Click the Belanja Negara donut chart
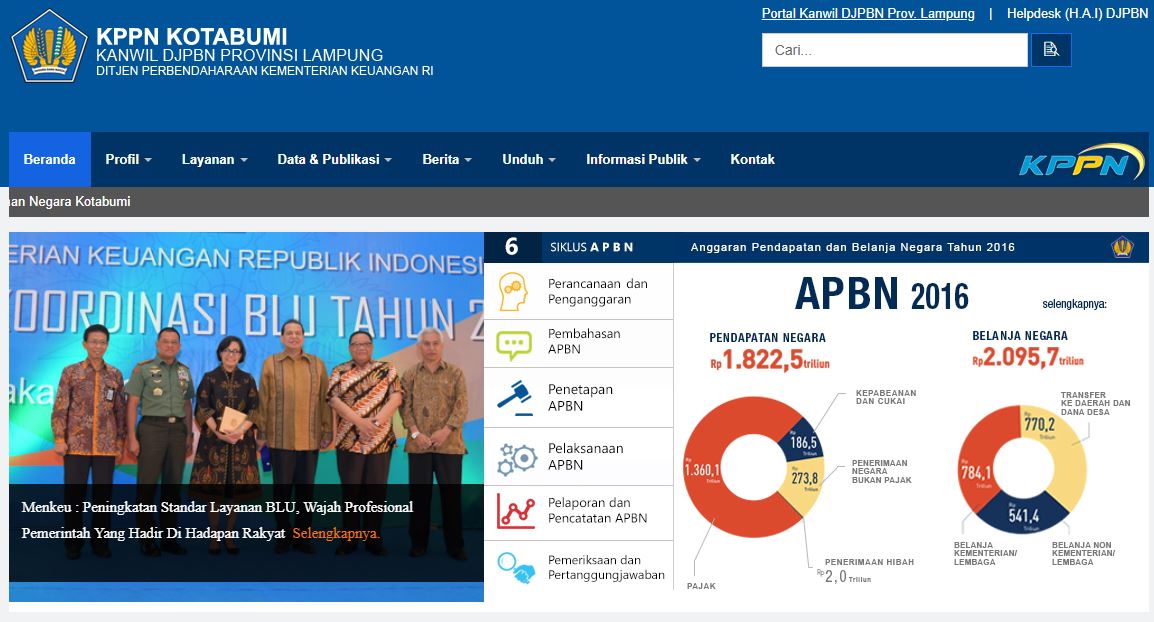This screenshot has width=1154, height=622. coord(1022,468)
